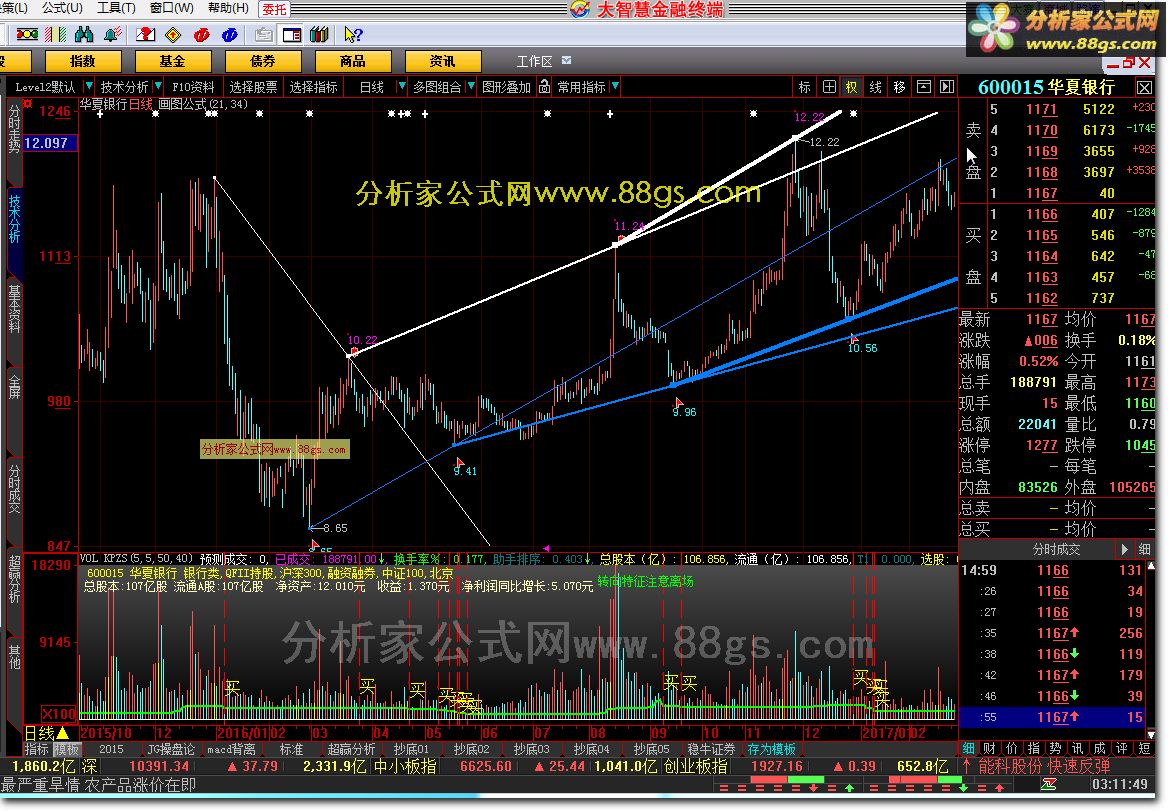This screenshot has height=811, width=1168.
Task: Open the alarm bell alert tool
Action: point(112,34)
